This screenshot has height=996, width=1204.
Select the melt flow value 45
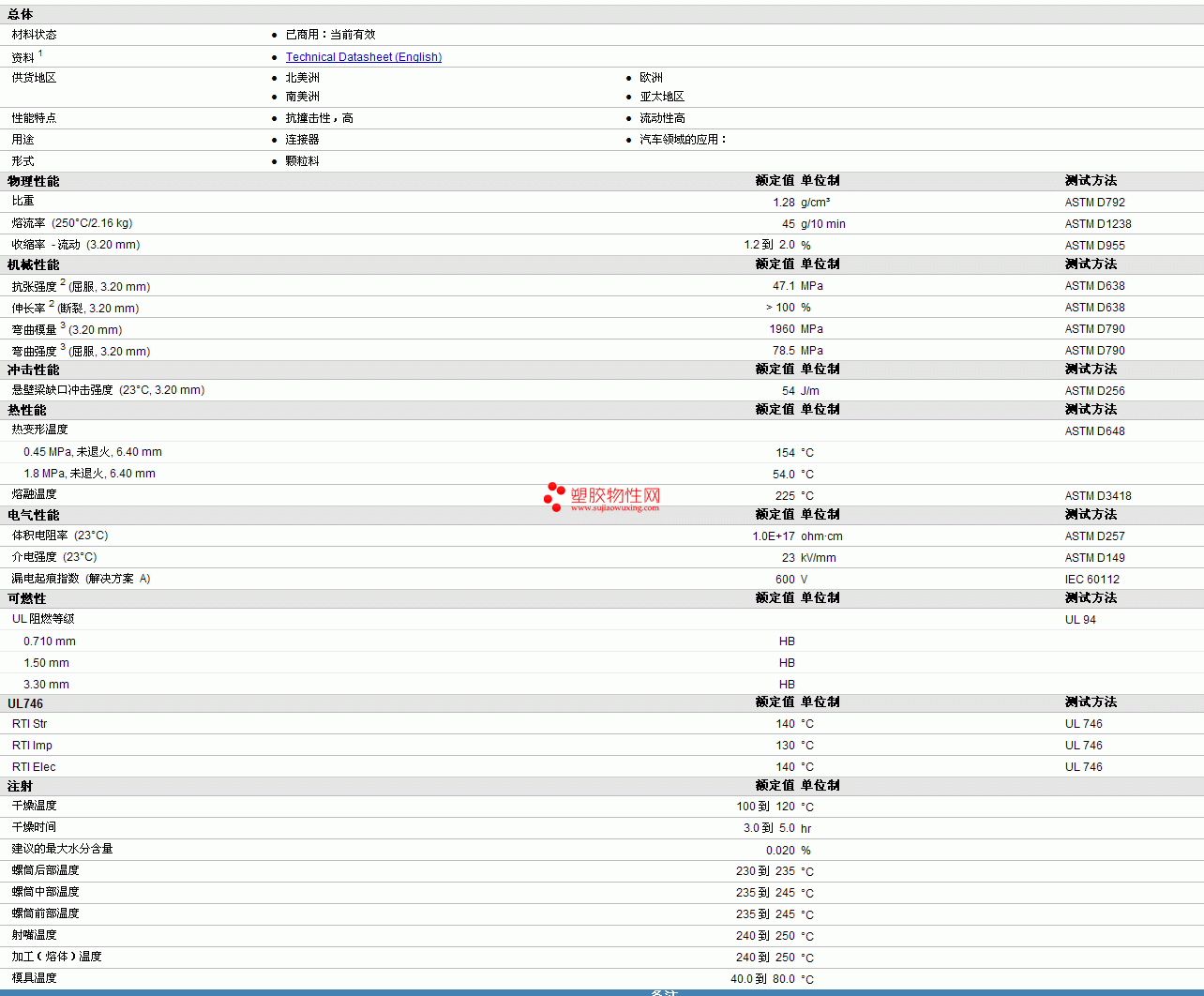[789, 224]
